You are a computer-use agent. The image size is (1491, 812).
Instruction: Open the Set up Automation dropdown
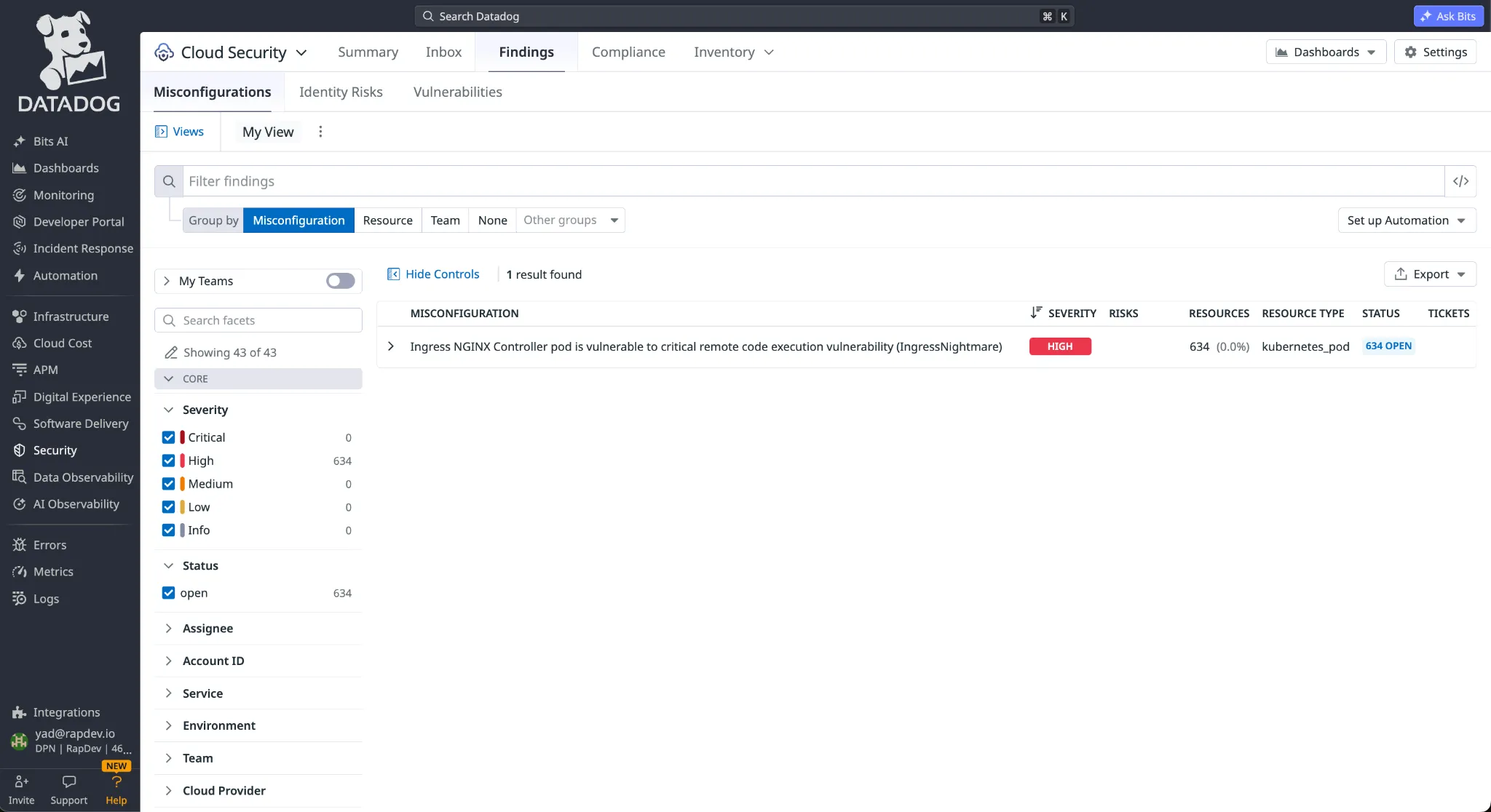(1407, 220)
